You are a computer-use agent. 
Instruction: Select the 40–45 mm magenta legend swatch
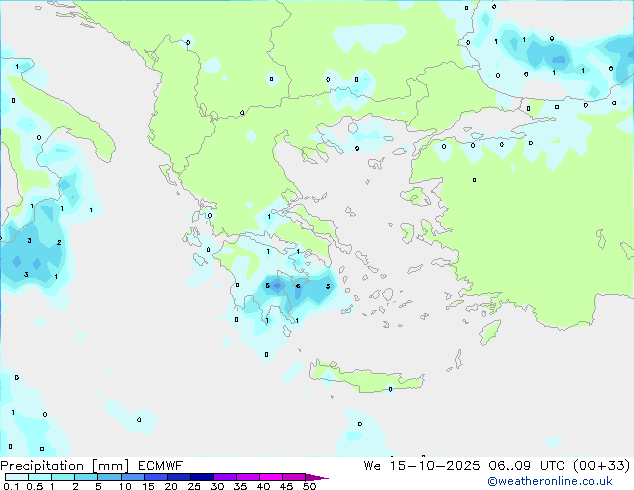coord(271,477)
